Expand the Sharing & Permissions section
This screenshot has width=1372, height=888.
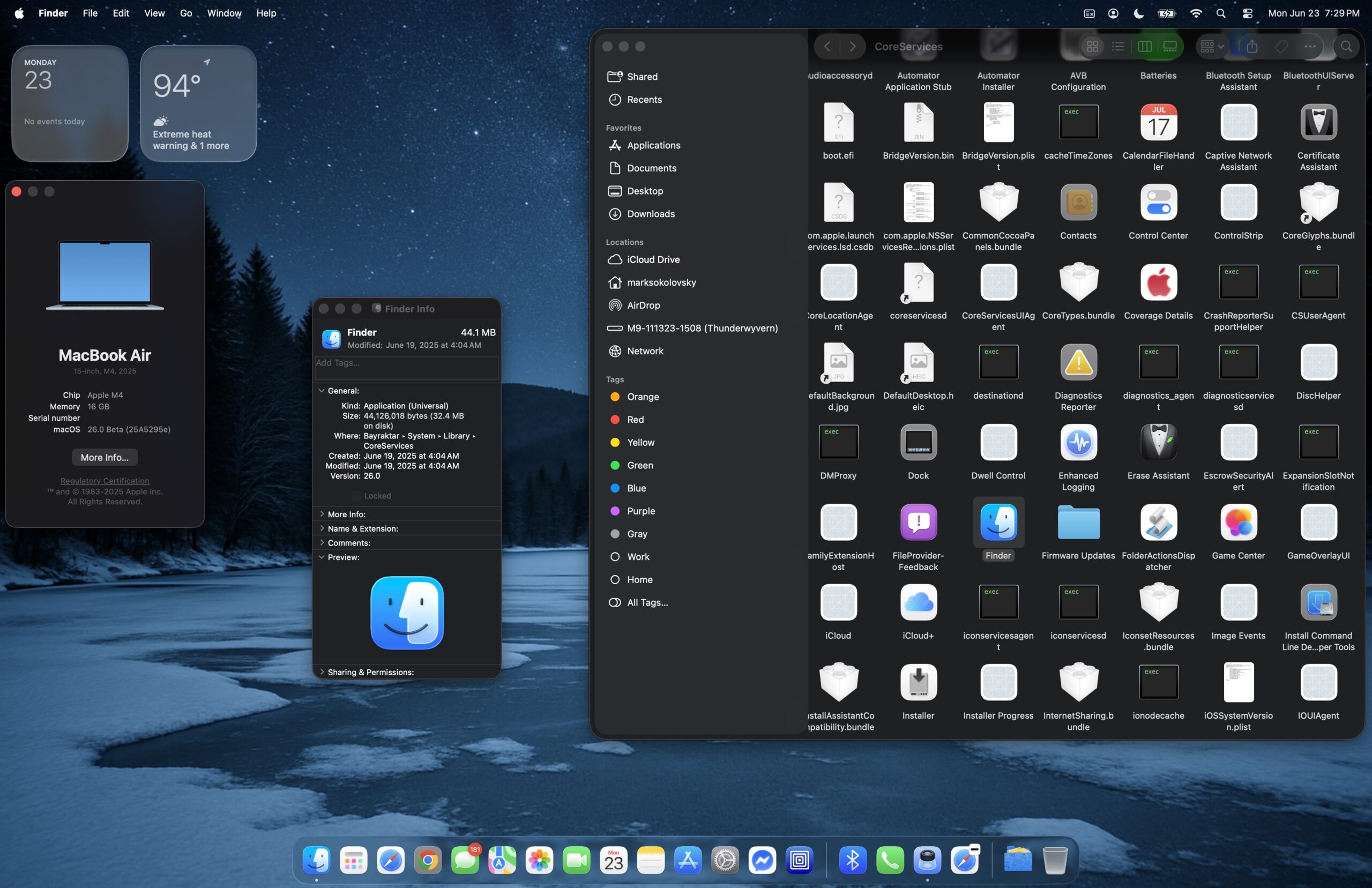pos(322,672)
